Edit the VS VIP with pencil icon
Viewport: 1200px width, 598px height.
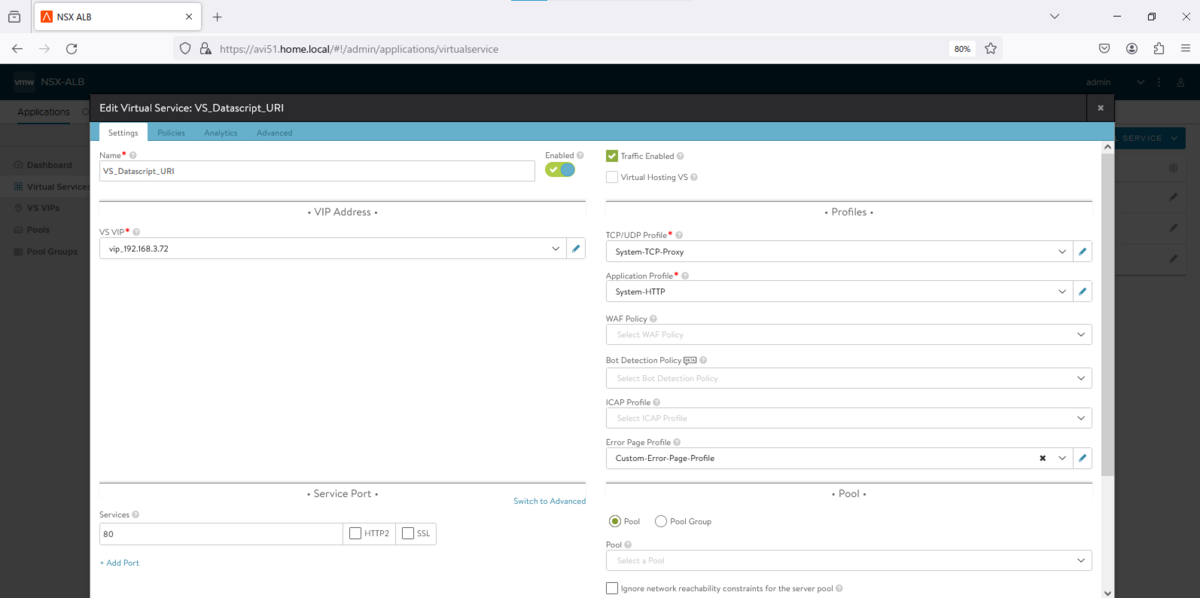click(x=576, y=248)
